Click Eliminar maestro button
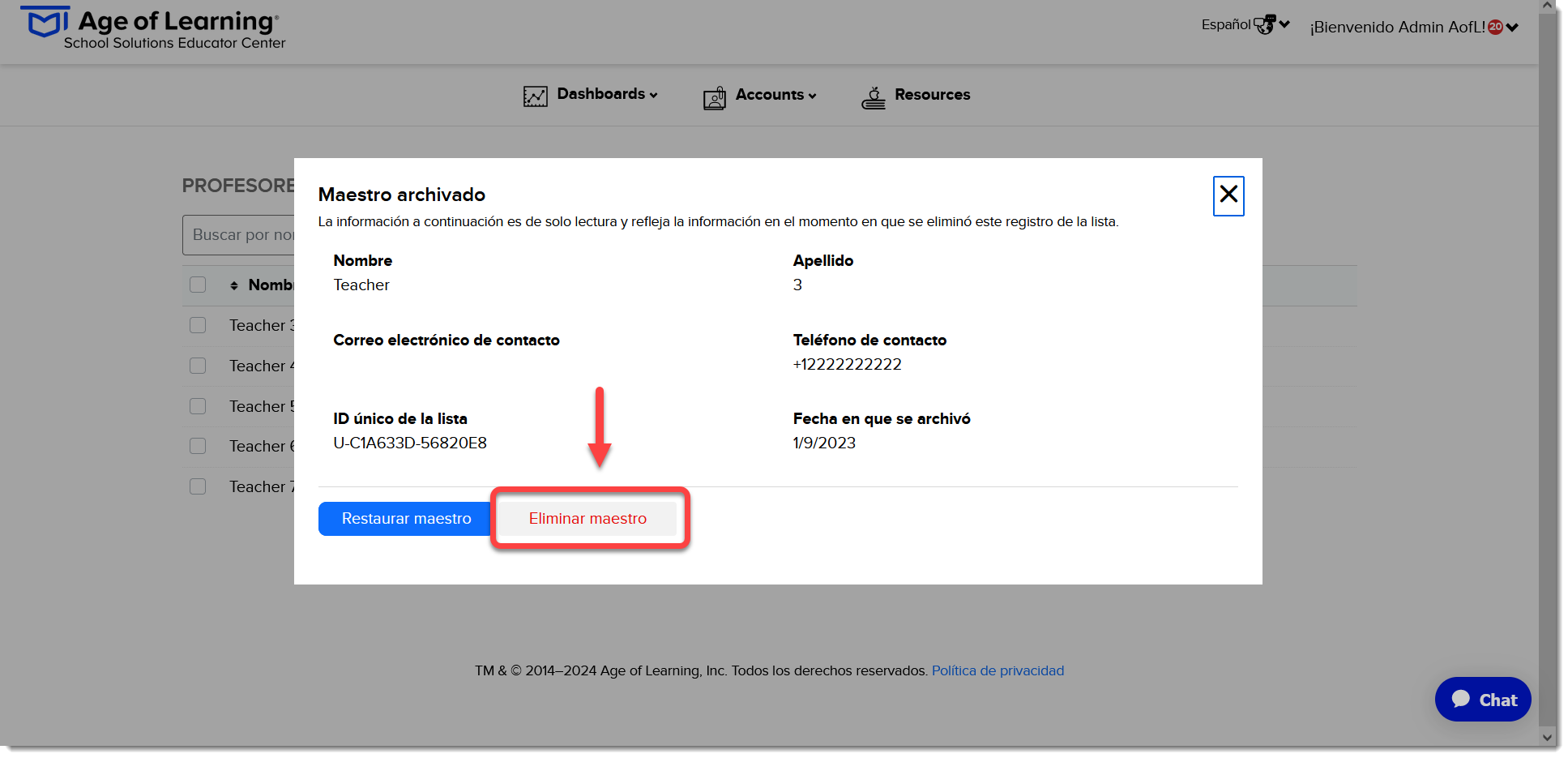This screenshot has width=1568, height=758. point(587,519)
